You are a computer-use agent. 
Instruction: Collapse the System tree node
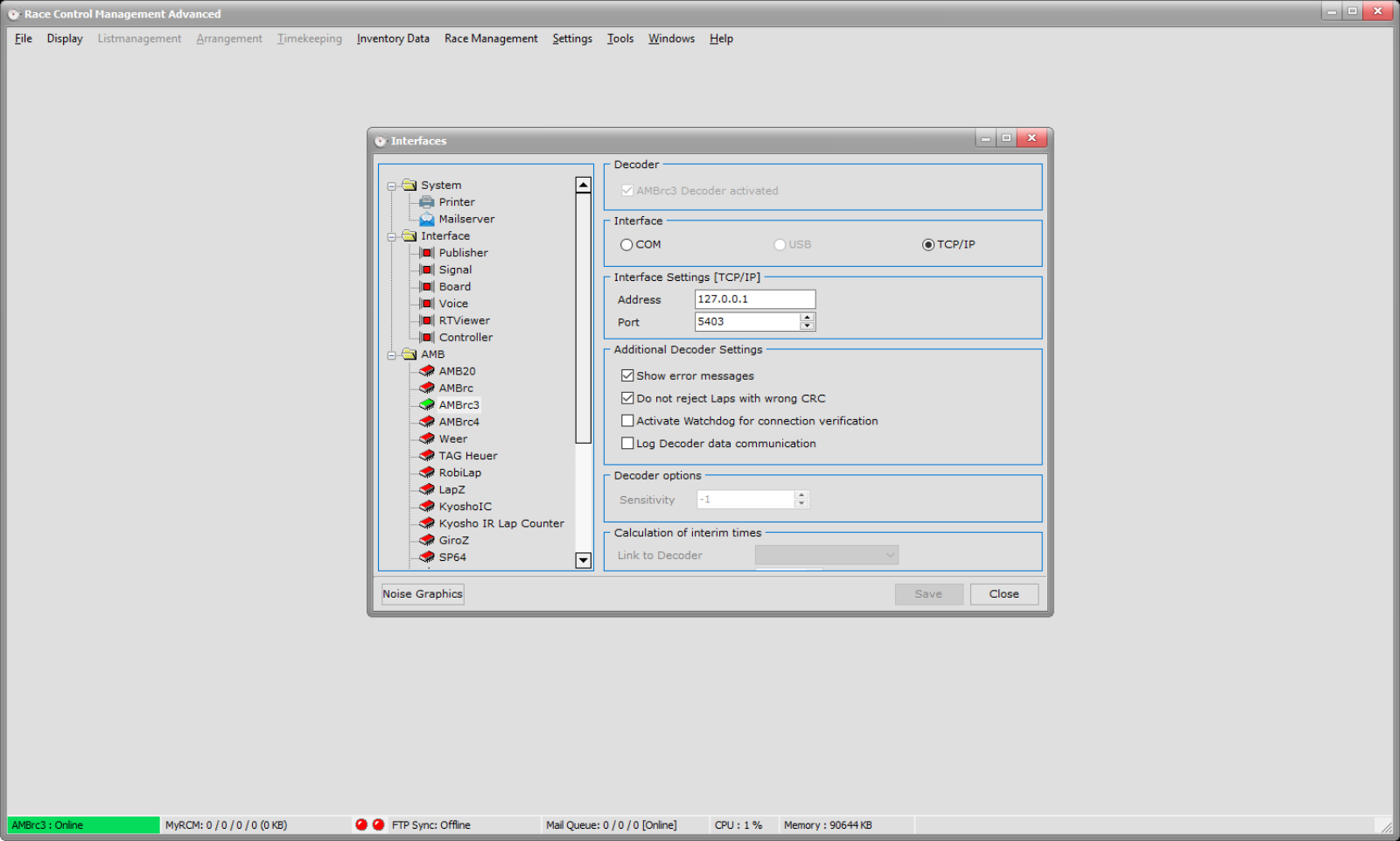tap(392, 186)
